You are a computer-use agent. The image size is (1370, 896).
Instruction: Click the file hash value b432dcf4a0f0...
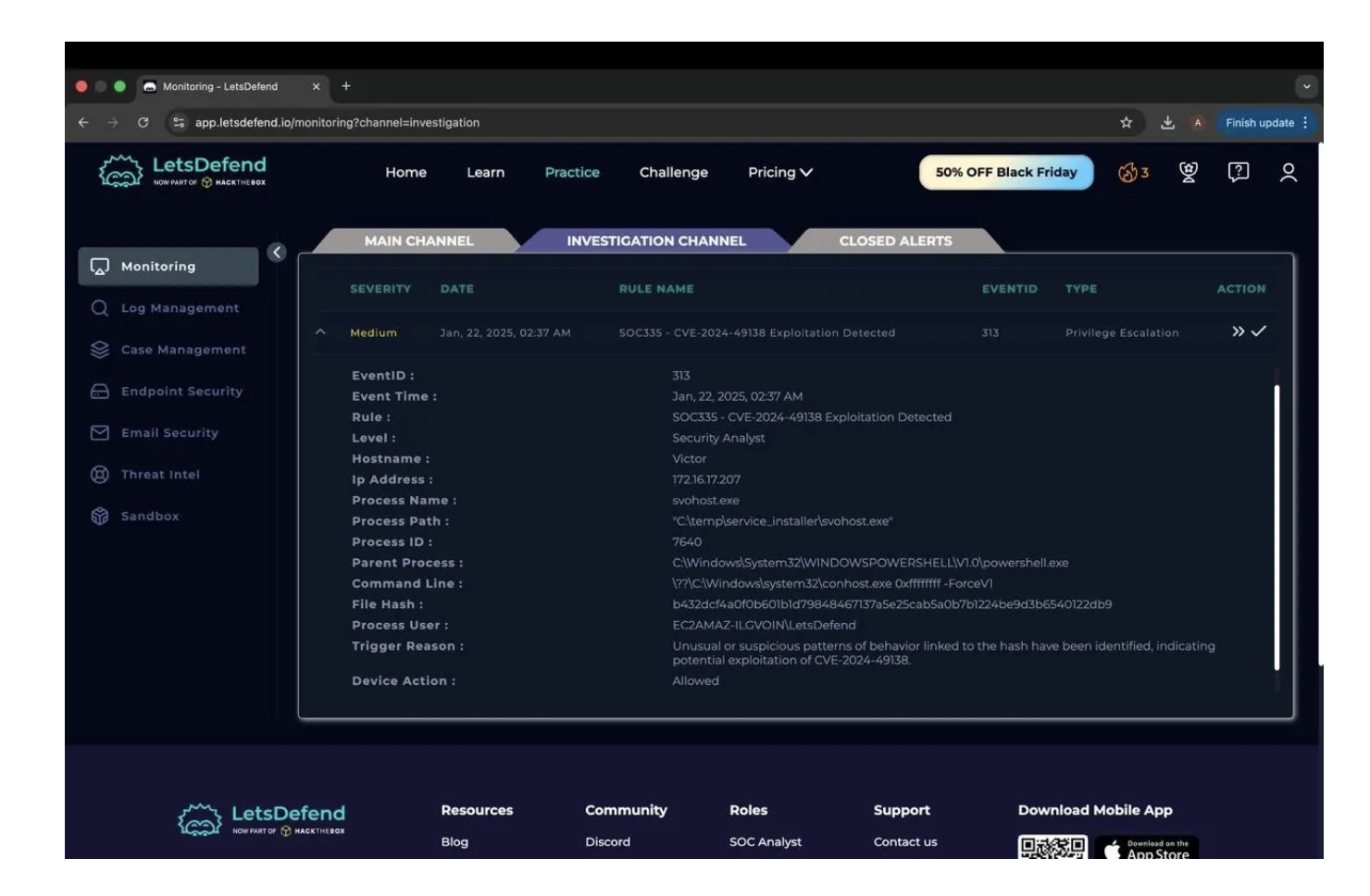pos(892,604)
